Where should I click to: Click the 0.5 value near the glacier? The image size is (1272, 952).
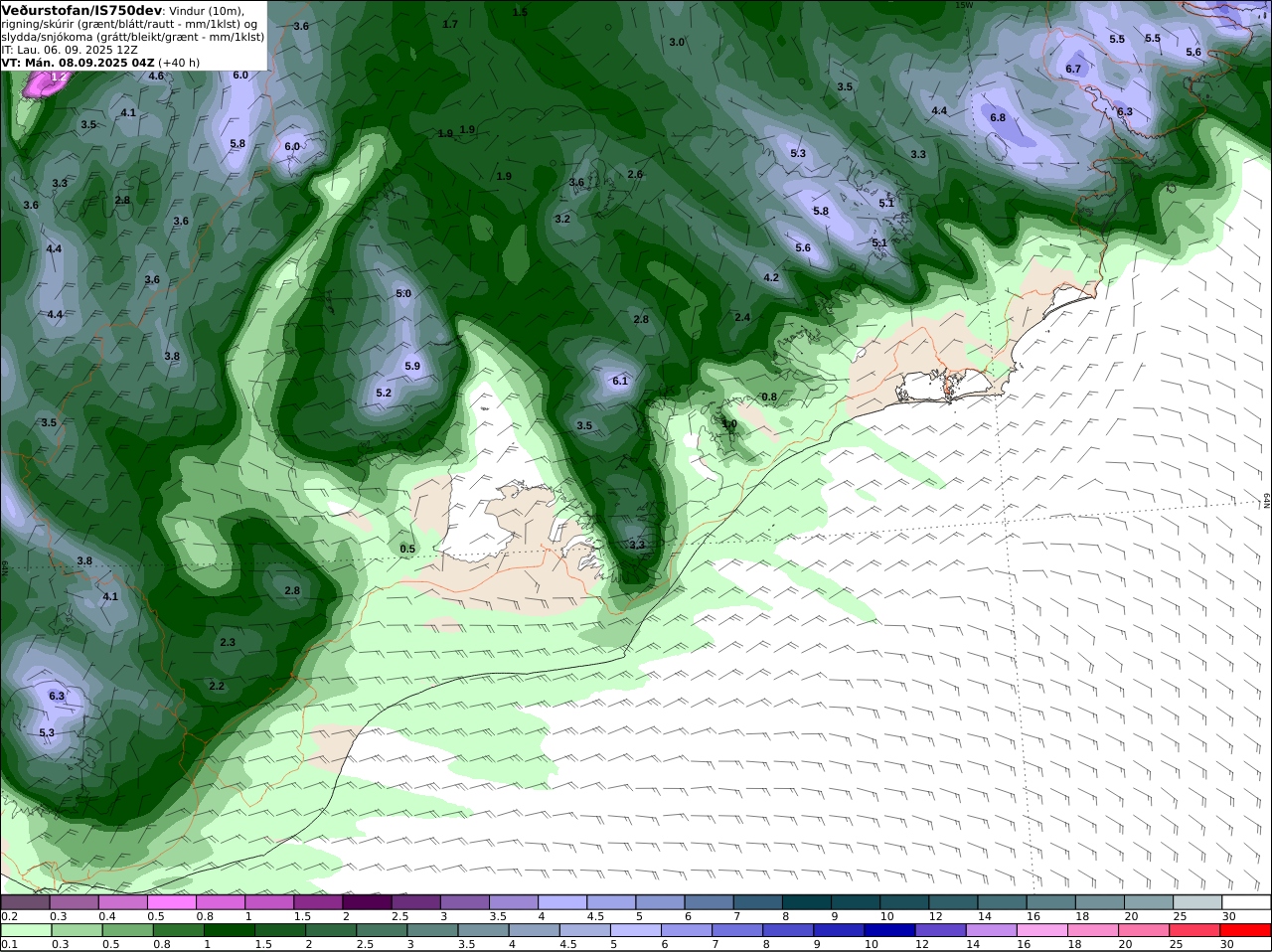point(407,549)
